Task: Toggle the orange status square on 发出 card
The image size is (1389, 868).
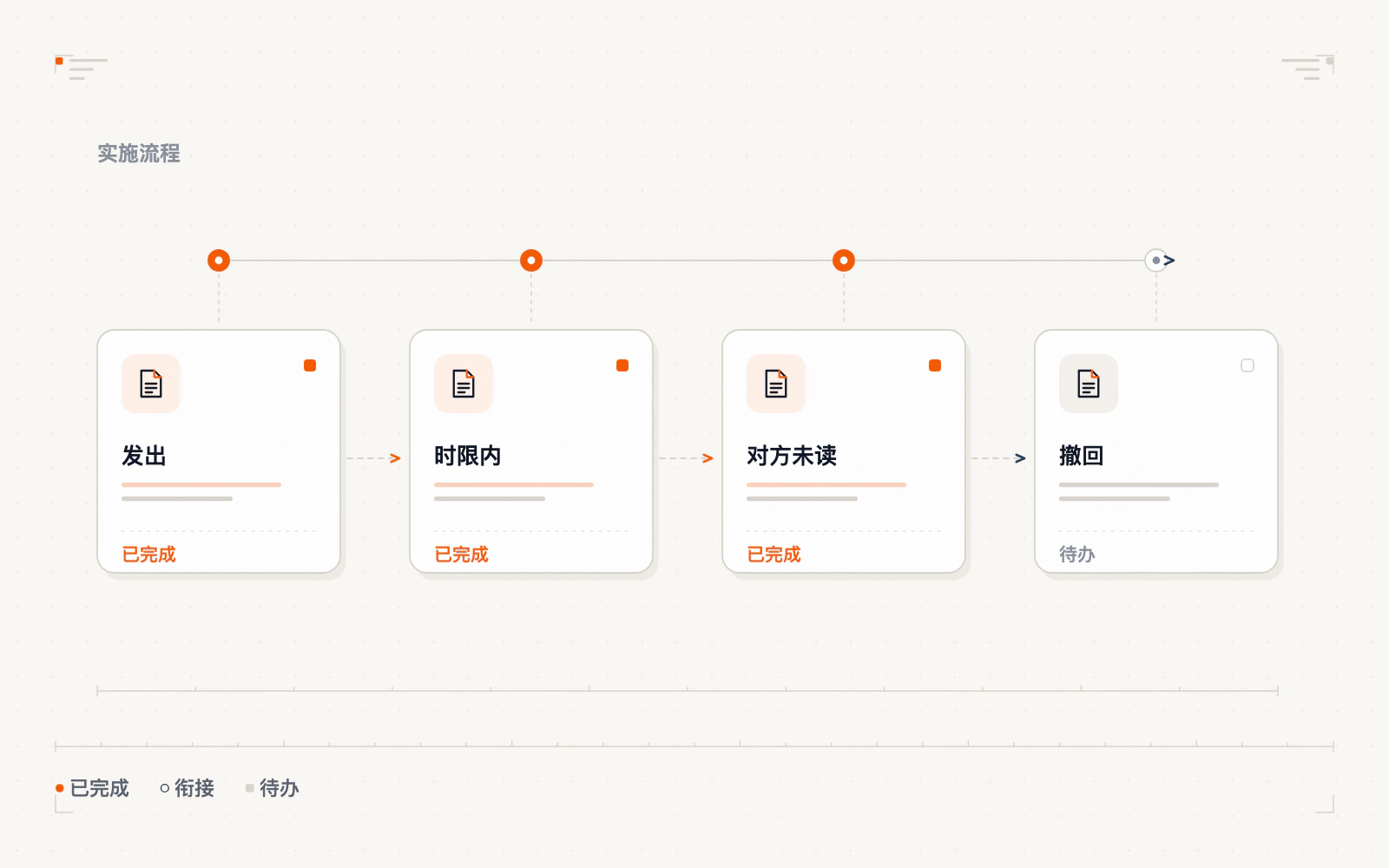Action: coord(310,365)
